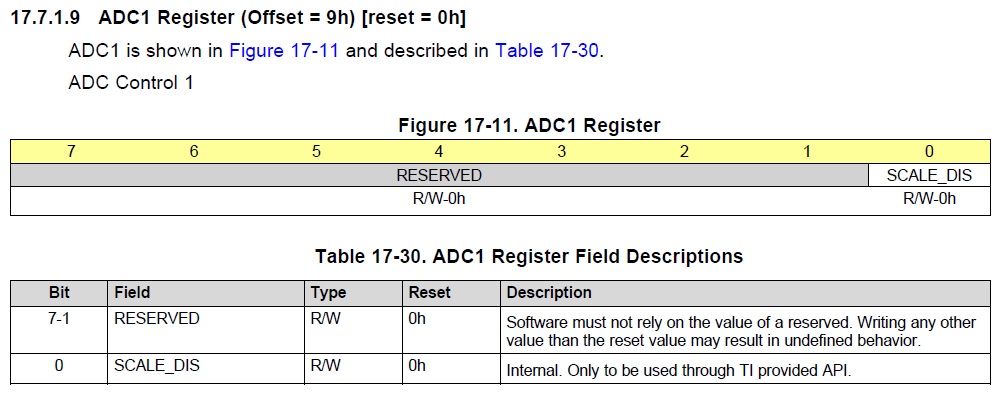This screenshot has width=1007, height=394.
Task: Select the bit 2 header cell
Action: [684, 152]
